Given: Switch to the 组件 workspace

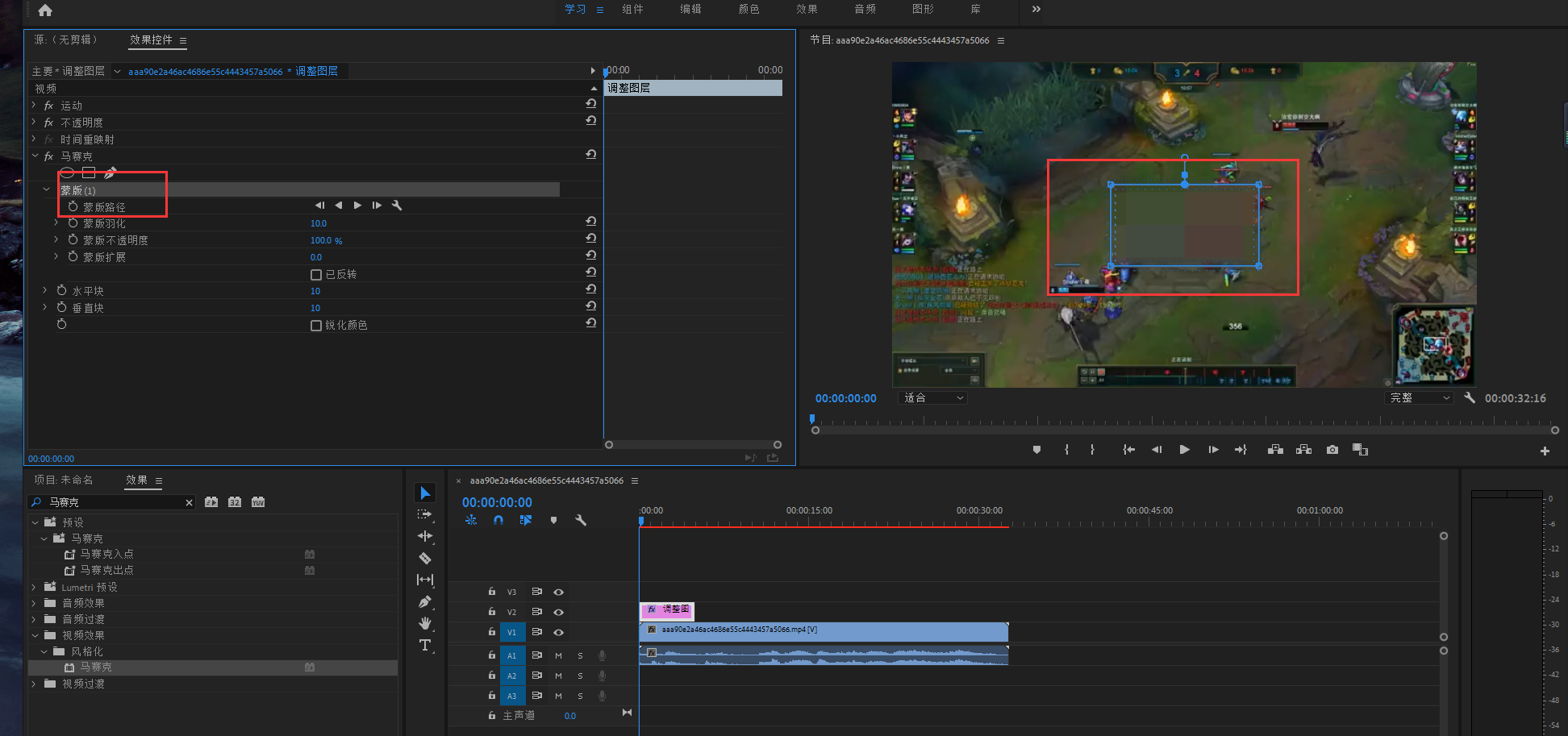Looking at the screenshot, I should (x=632, y=10).
